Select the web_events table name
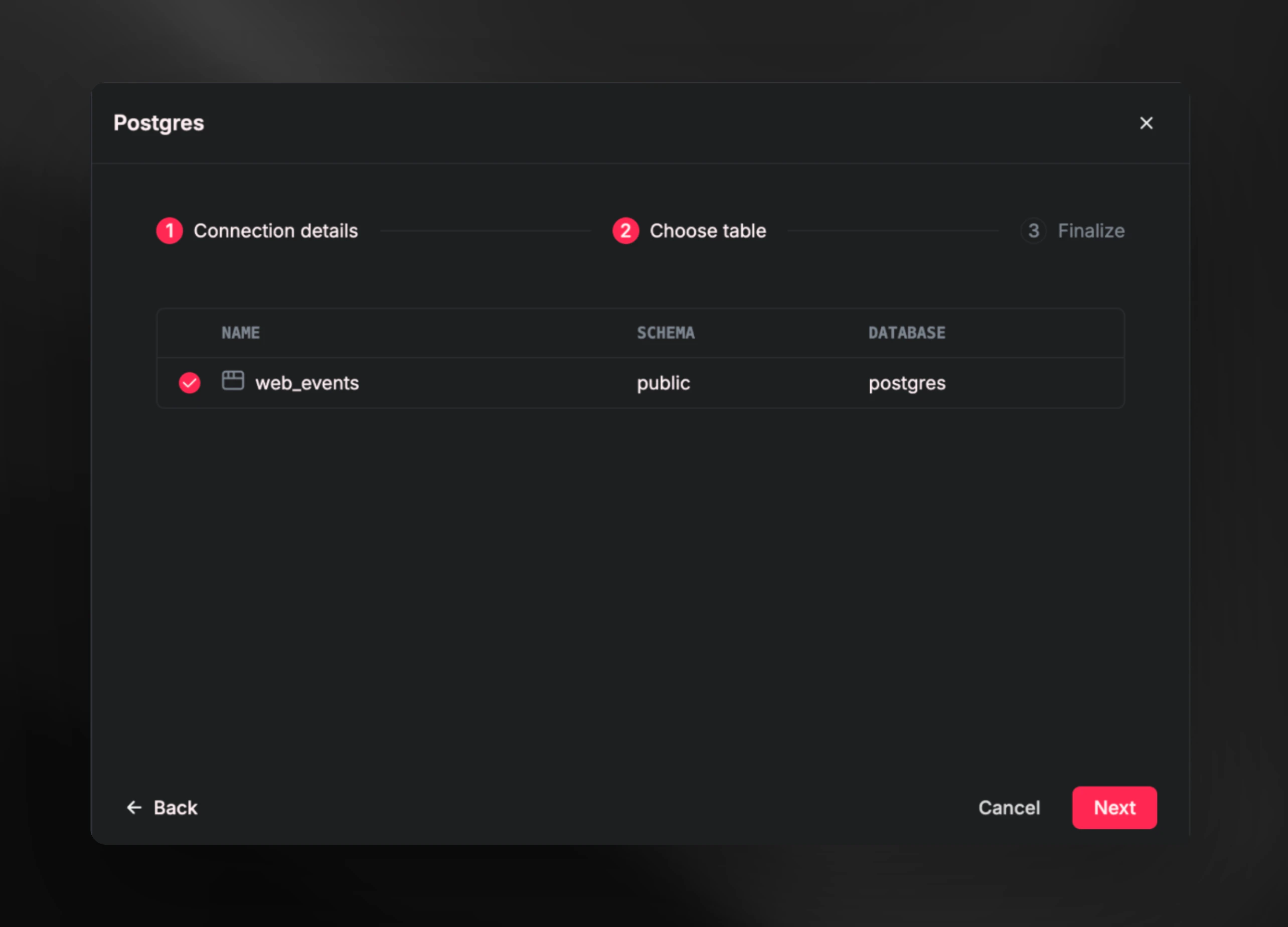 306,383
